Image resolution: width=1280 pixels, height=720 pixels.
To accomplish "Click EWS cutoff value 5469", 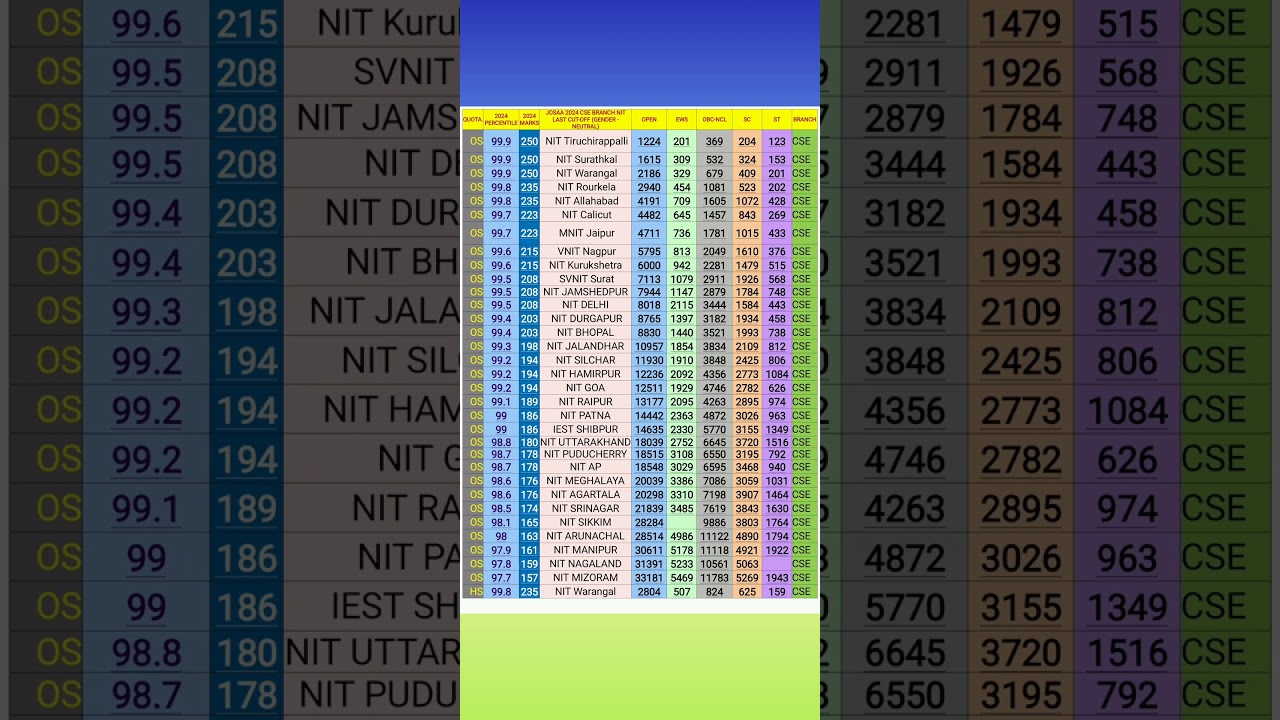I will pyautogui.click(x=682, y=578).
